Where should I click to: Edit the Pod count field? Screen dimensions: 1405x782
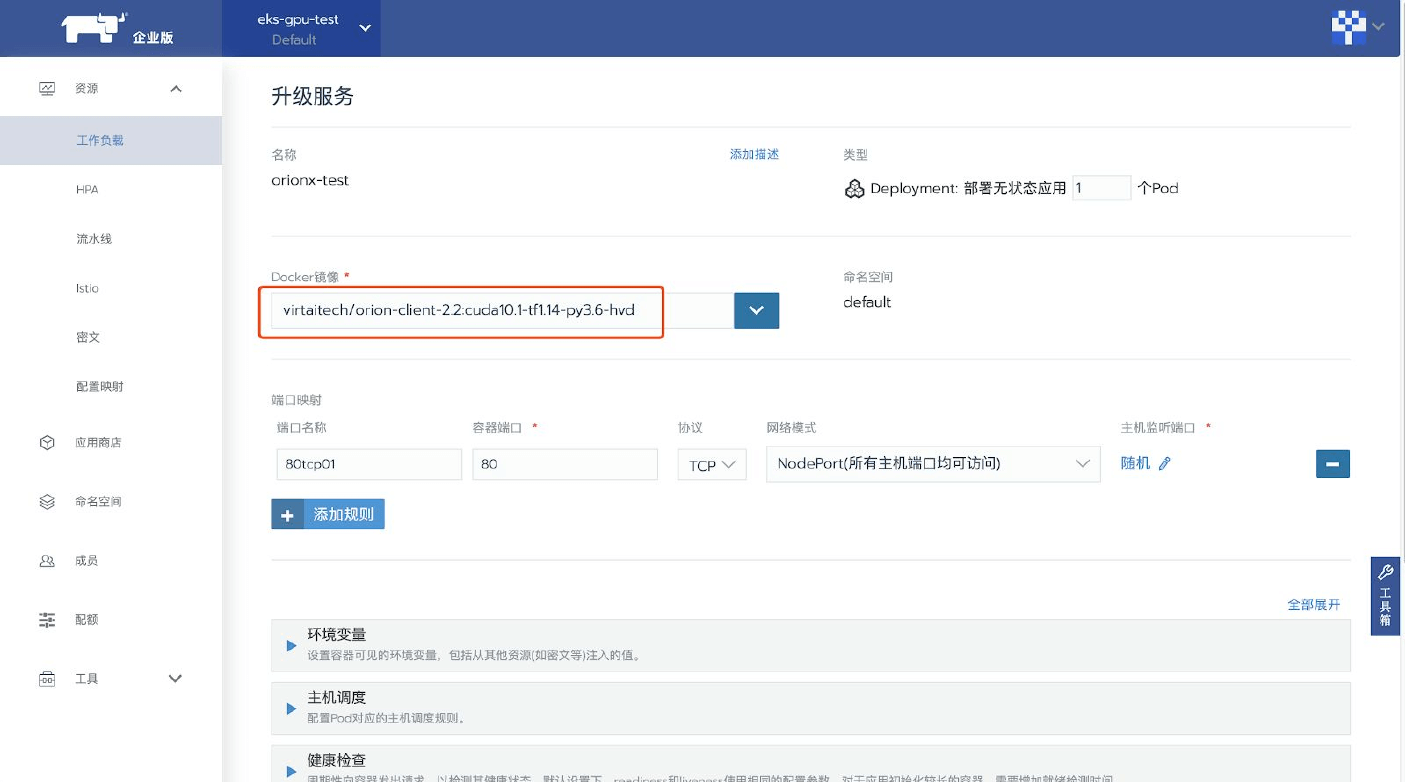[x=1101, y=187]
